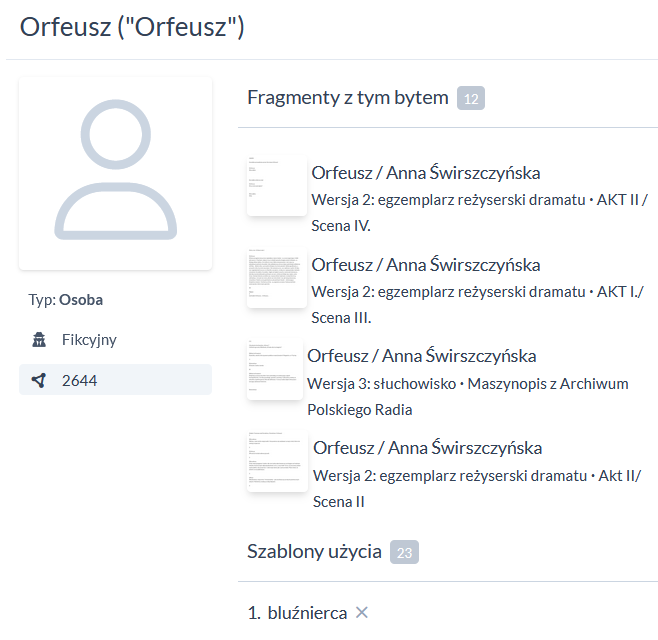Click the Fikcyjny label
658x640 pixels.
click(x=89, y=340)
